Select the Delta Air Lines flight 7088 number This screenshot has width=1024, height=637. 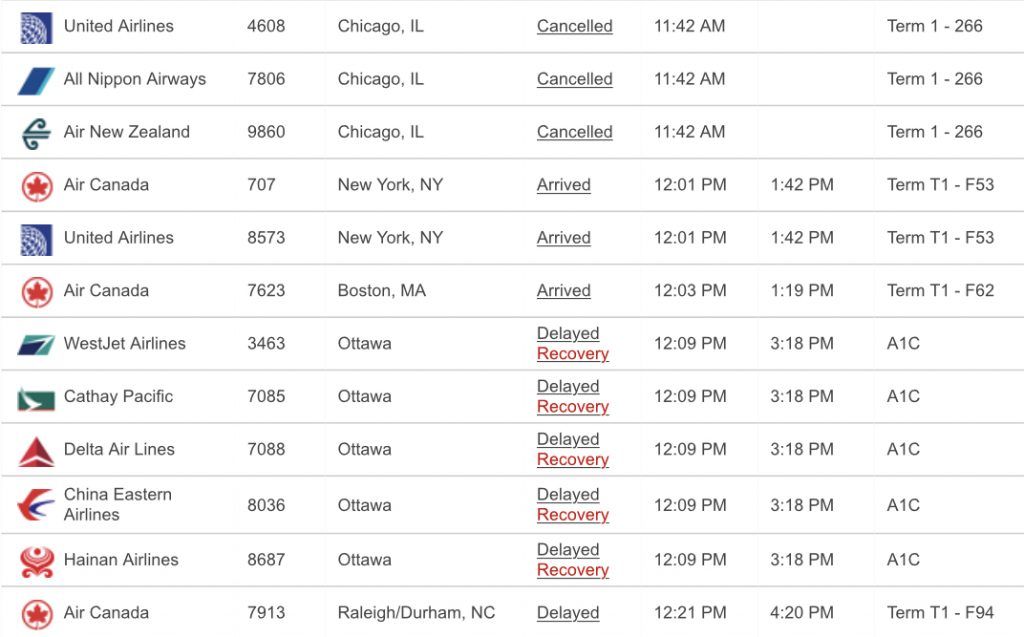click(x=266, y=450)
